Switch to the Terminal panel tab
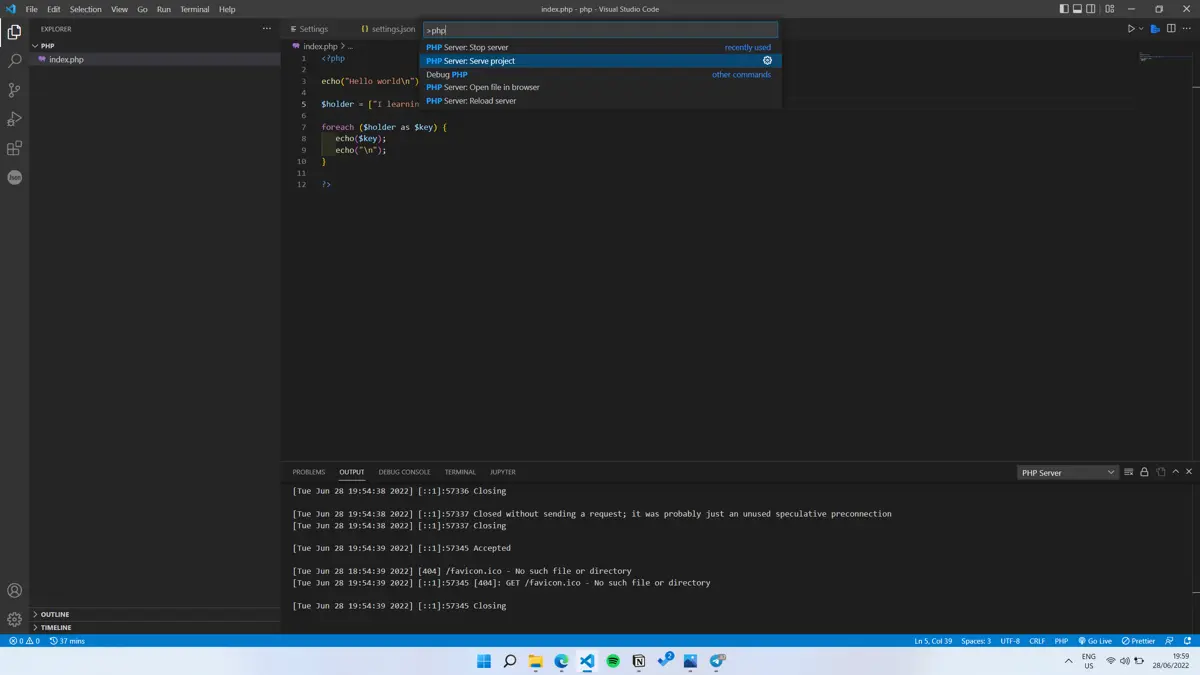This screenshot has width=1200, height=675. pyautogui.click(x=460, y=472)
